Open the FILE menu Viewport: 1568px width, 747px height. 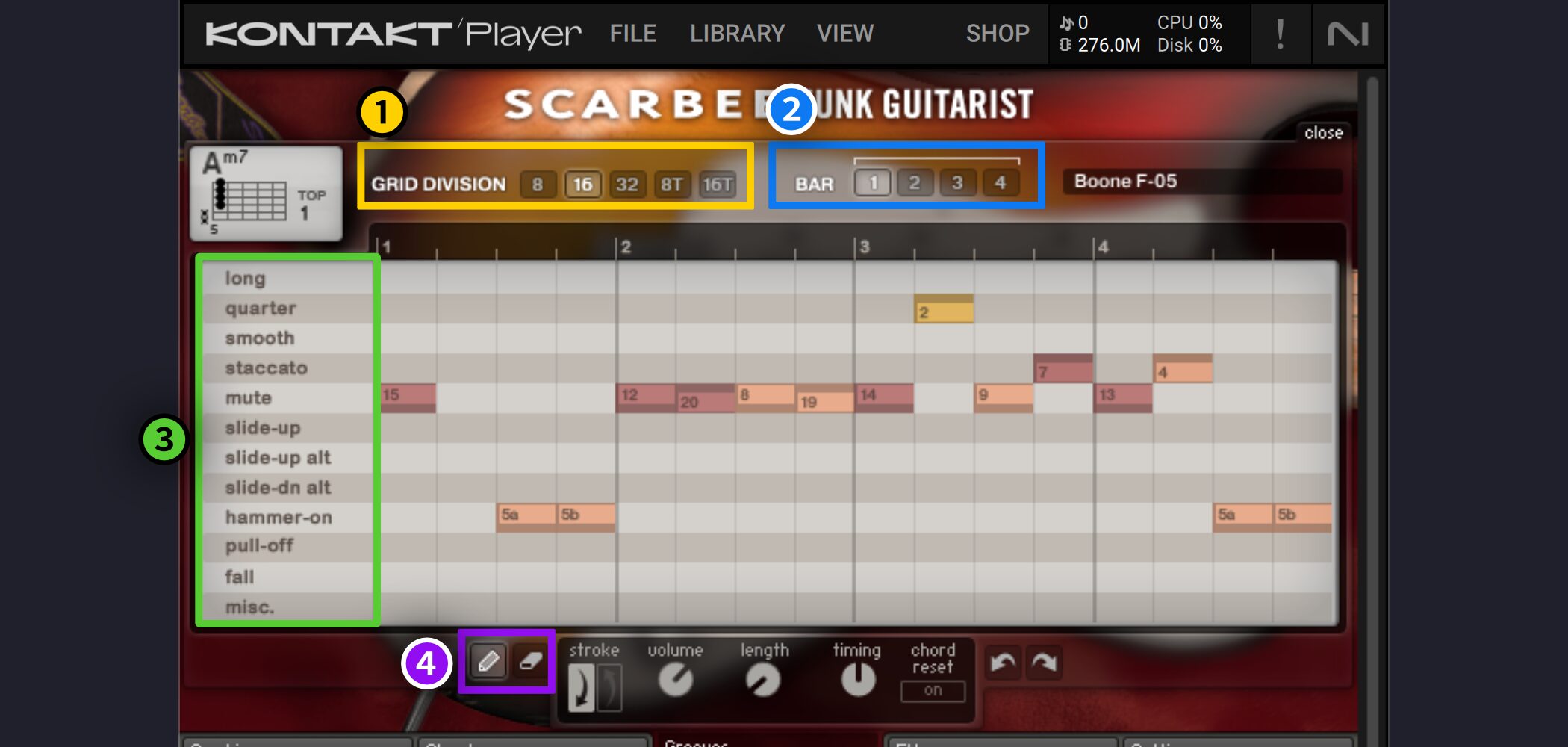pos(632,34)
